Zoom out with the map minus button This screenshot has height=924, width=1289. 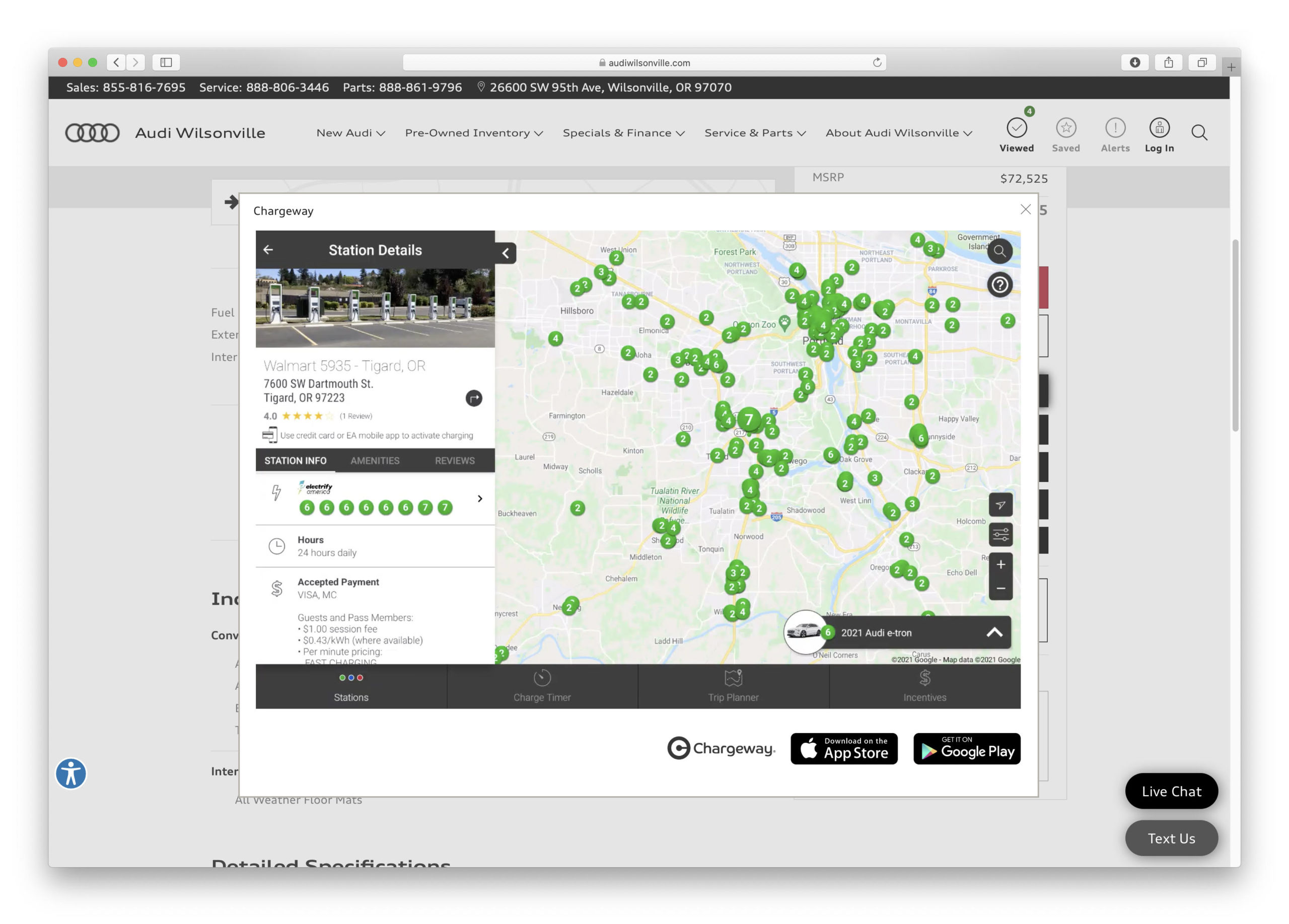coord(1000,588)
